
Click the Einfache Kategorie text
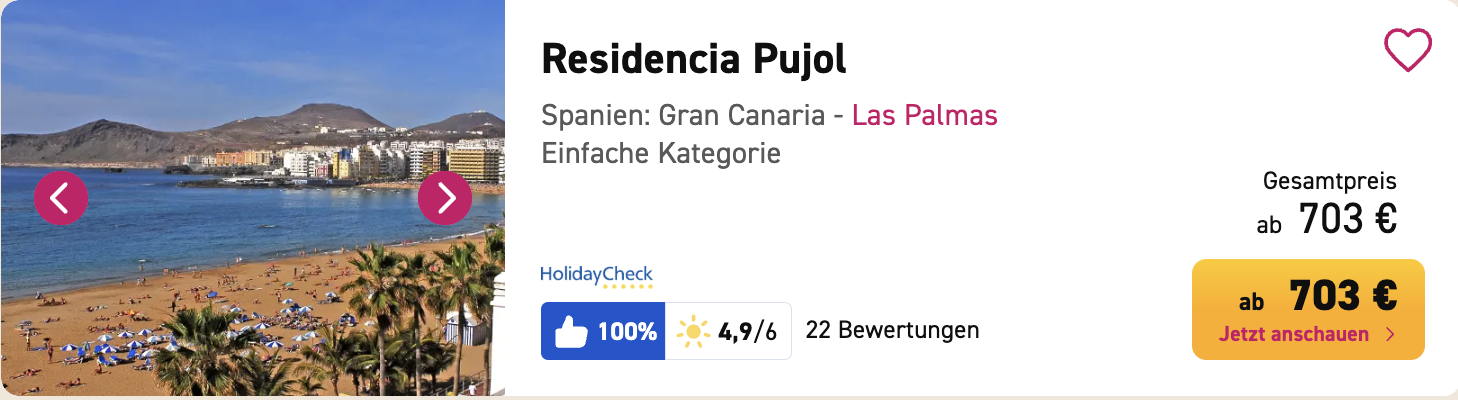pyautogui.click(x=660, y=154)
